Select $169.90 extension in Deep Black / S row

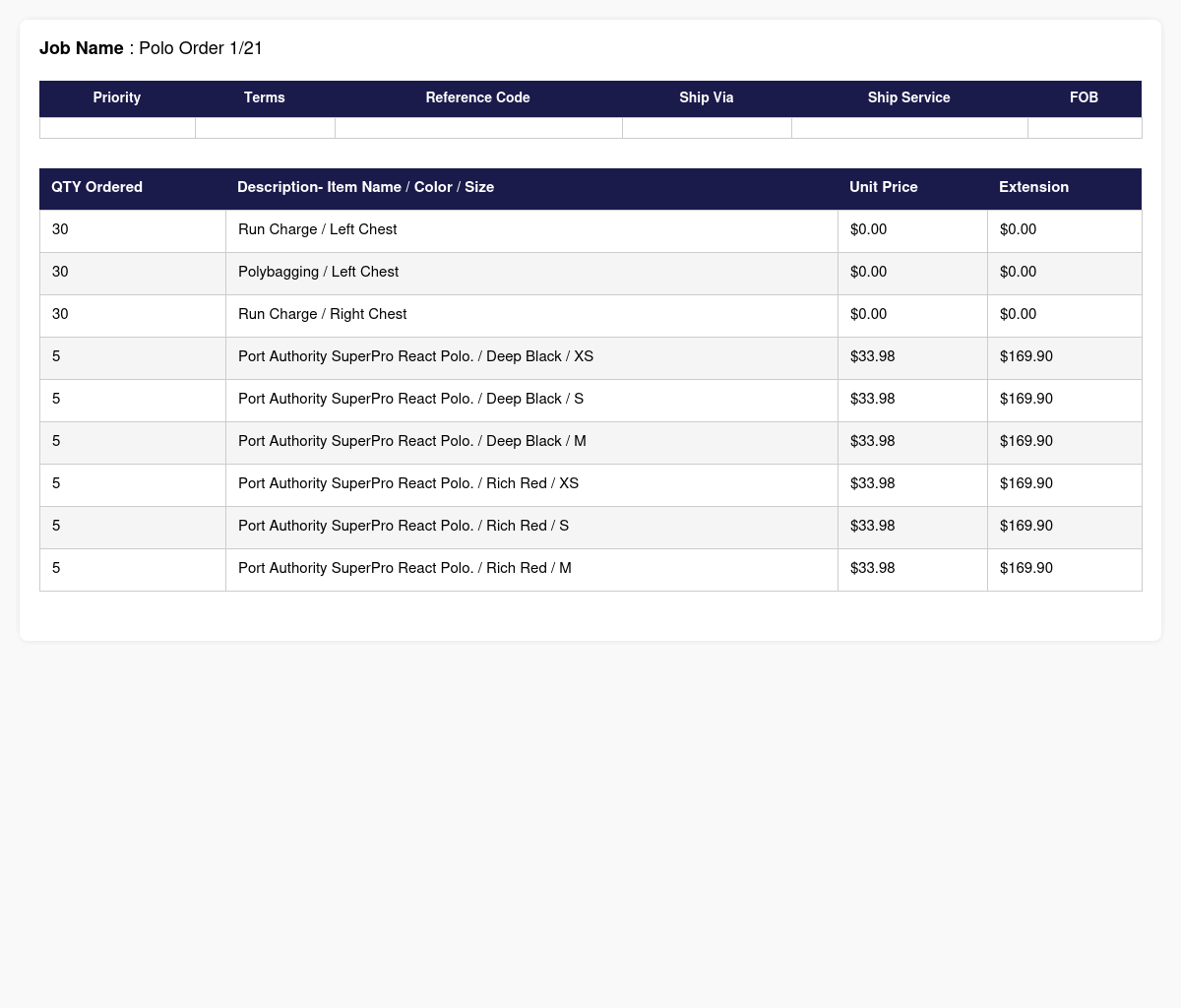[x=1026, y=399]
